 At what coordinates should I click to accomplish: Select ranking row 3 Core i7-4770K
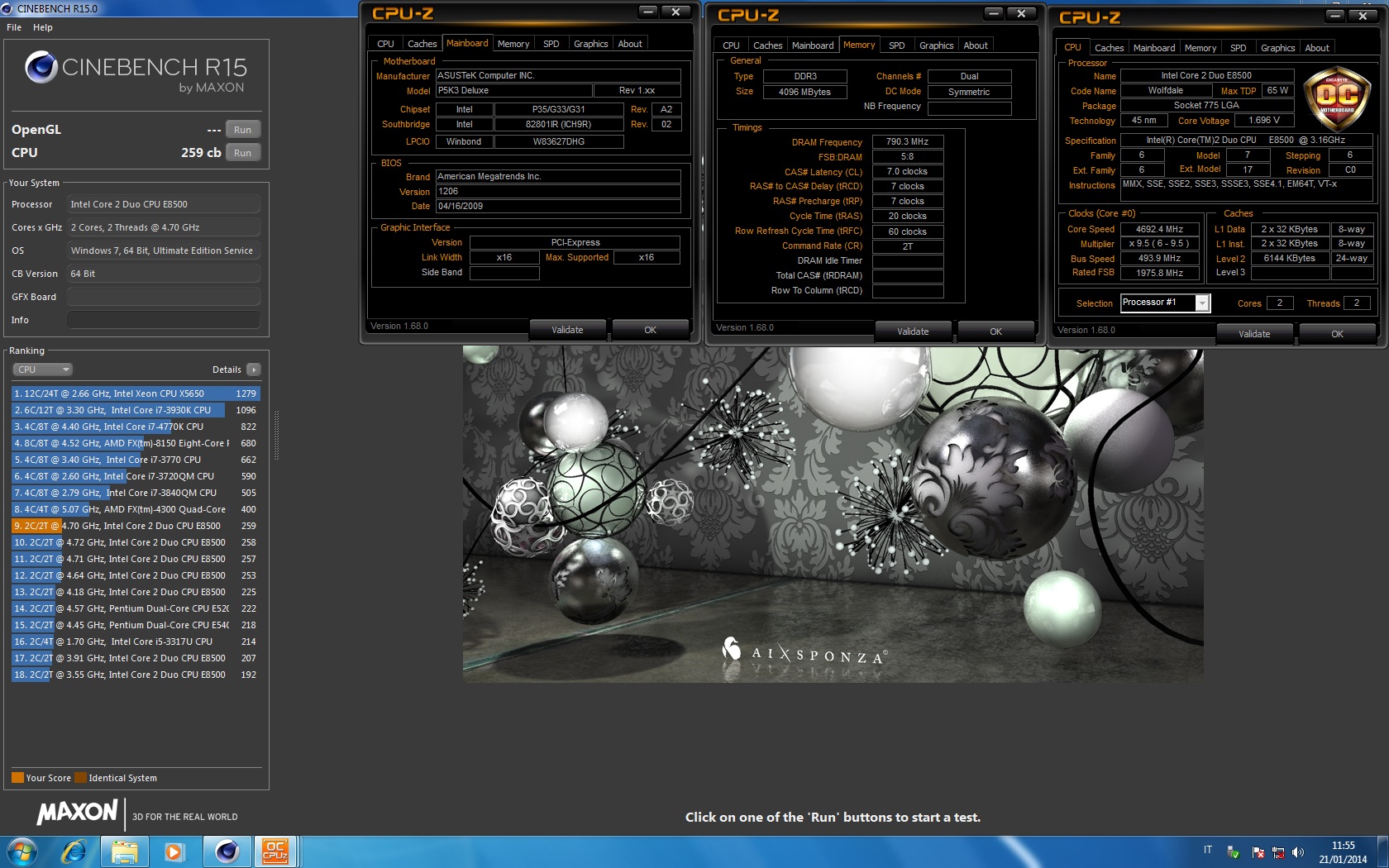coord(136,427)
